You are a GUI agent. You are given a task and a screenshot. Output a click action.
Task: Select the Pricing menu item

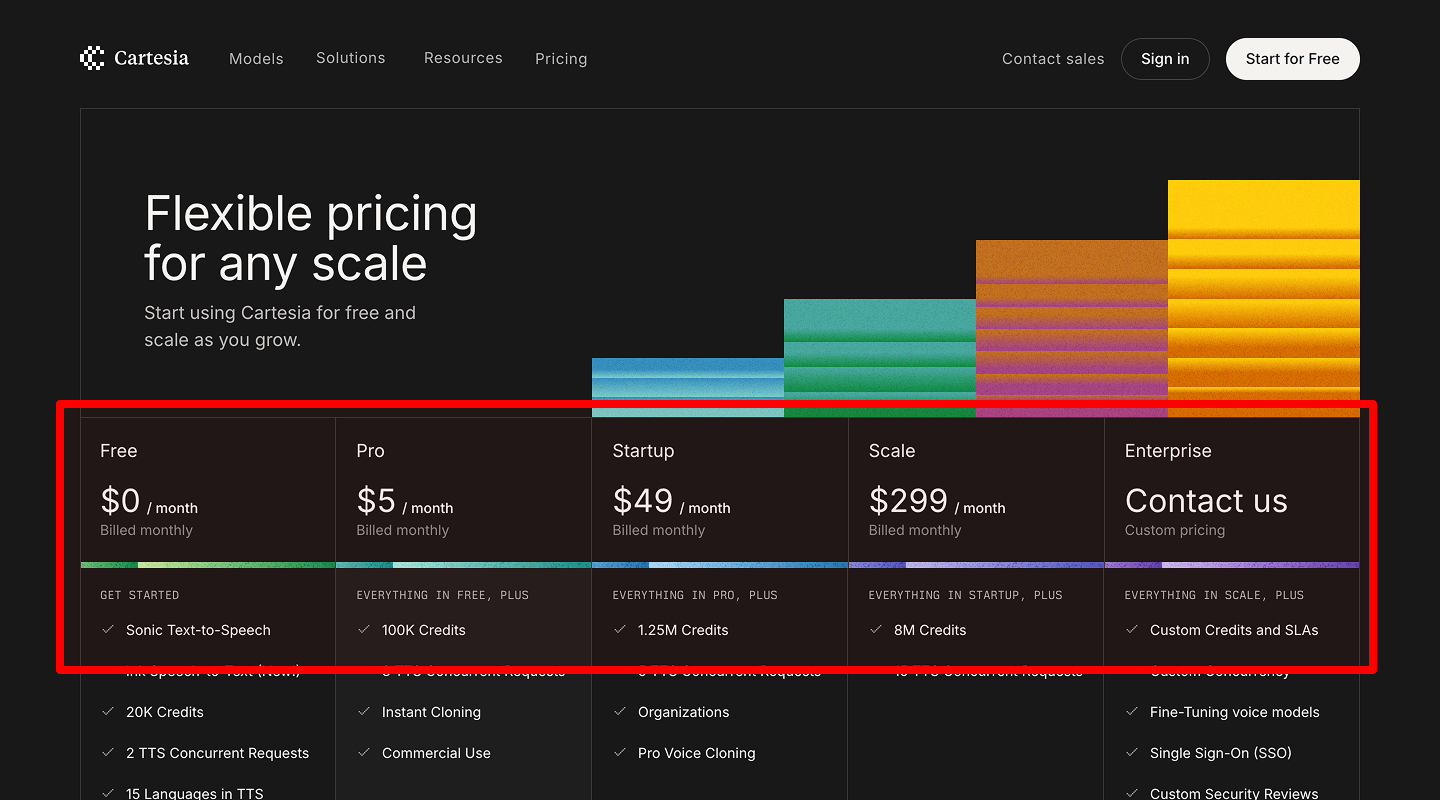[561, 59]
